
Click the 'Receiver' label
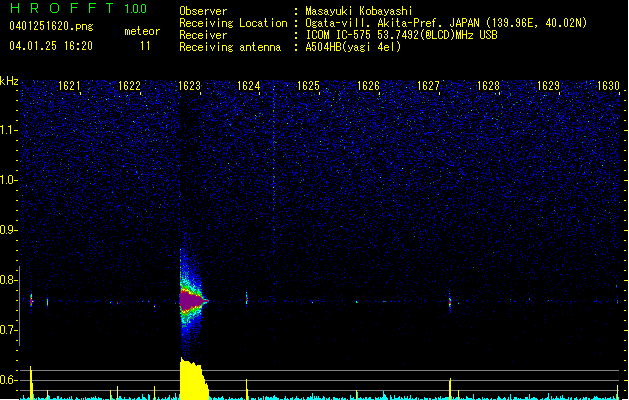[x=203, y=35]
